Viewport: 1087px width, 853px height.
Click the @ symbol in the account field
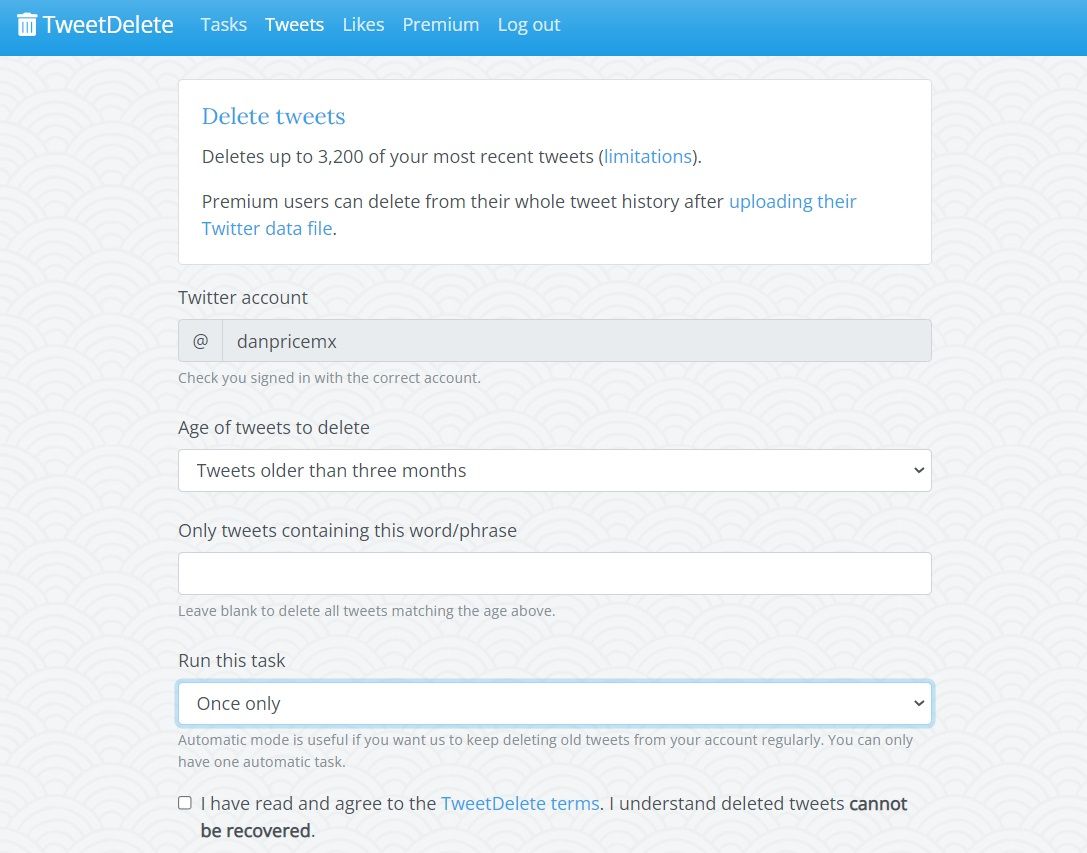[200, 341]
